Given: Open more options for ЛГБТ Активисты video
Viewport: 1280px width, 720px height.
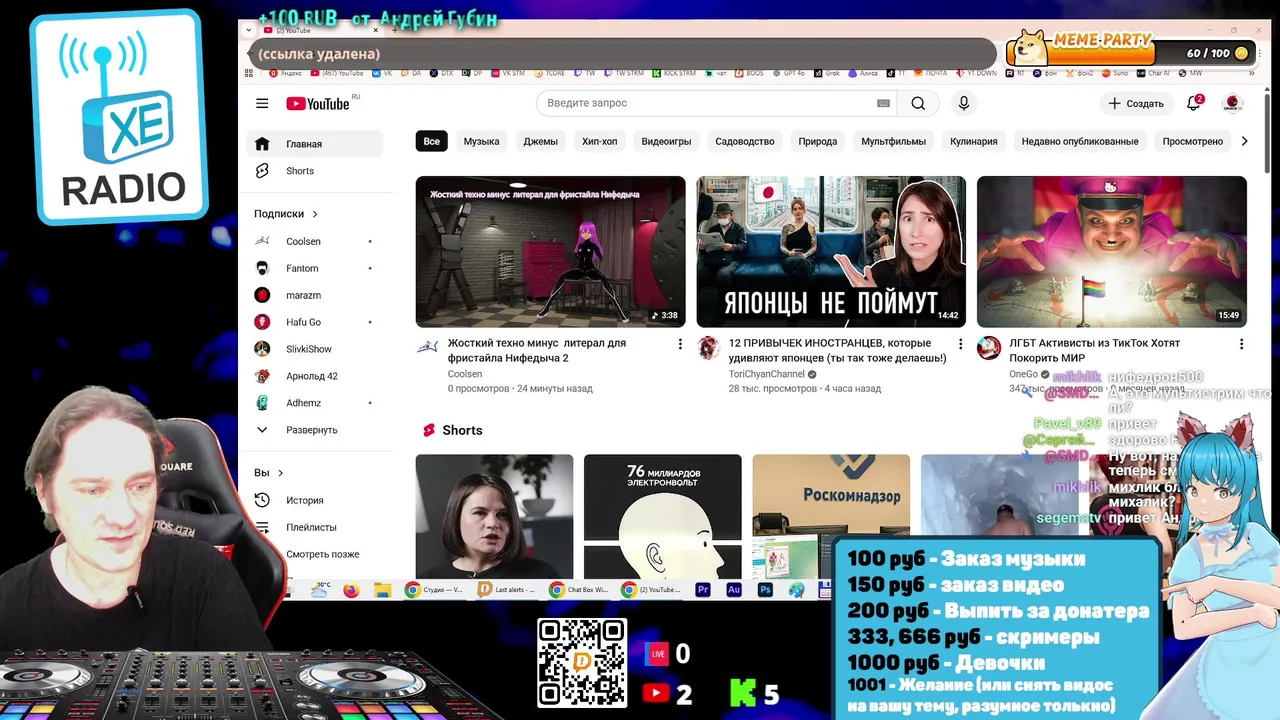Looking at the screenshot, I should coord(1241,344).
